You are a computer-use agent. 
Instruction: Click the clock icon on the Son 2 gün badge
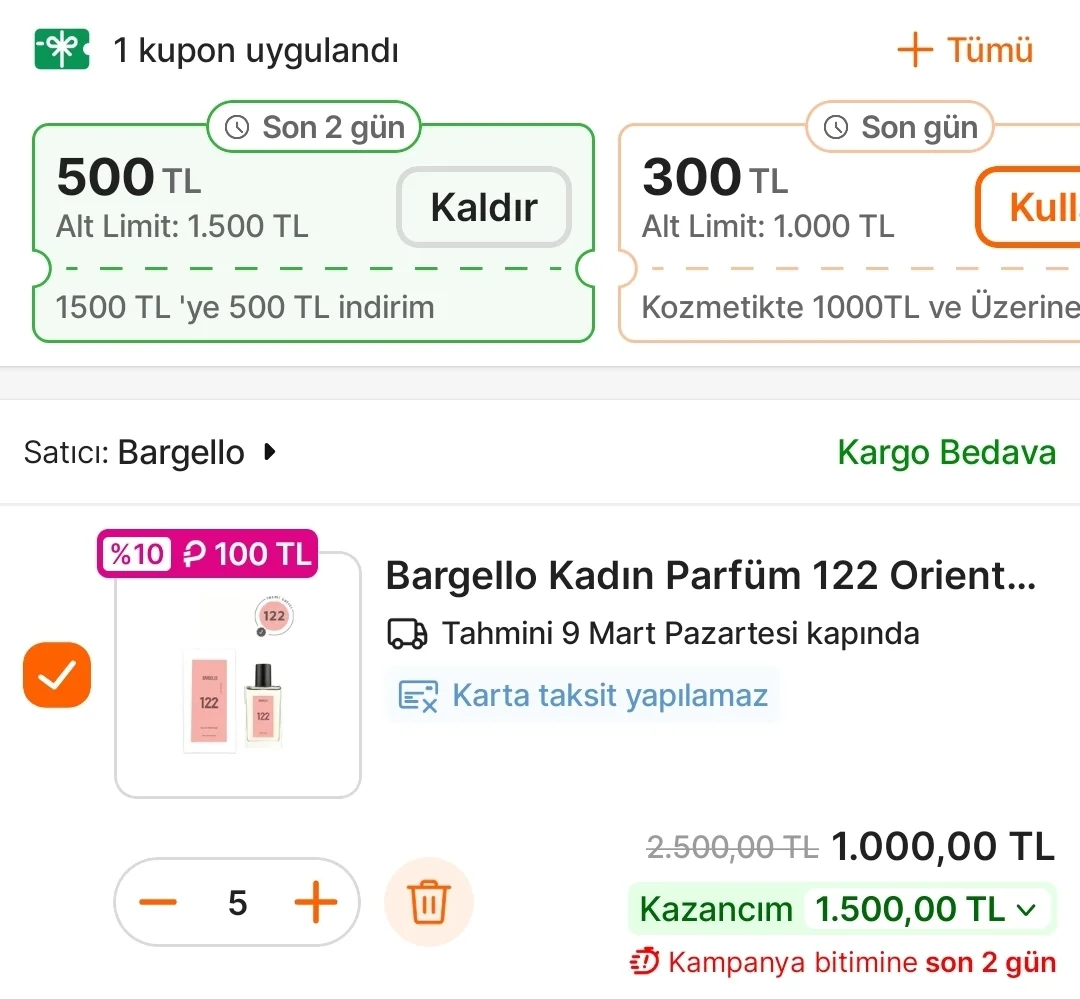pos(238,127)
